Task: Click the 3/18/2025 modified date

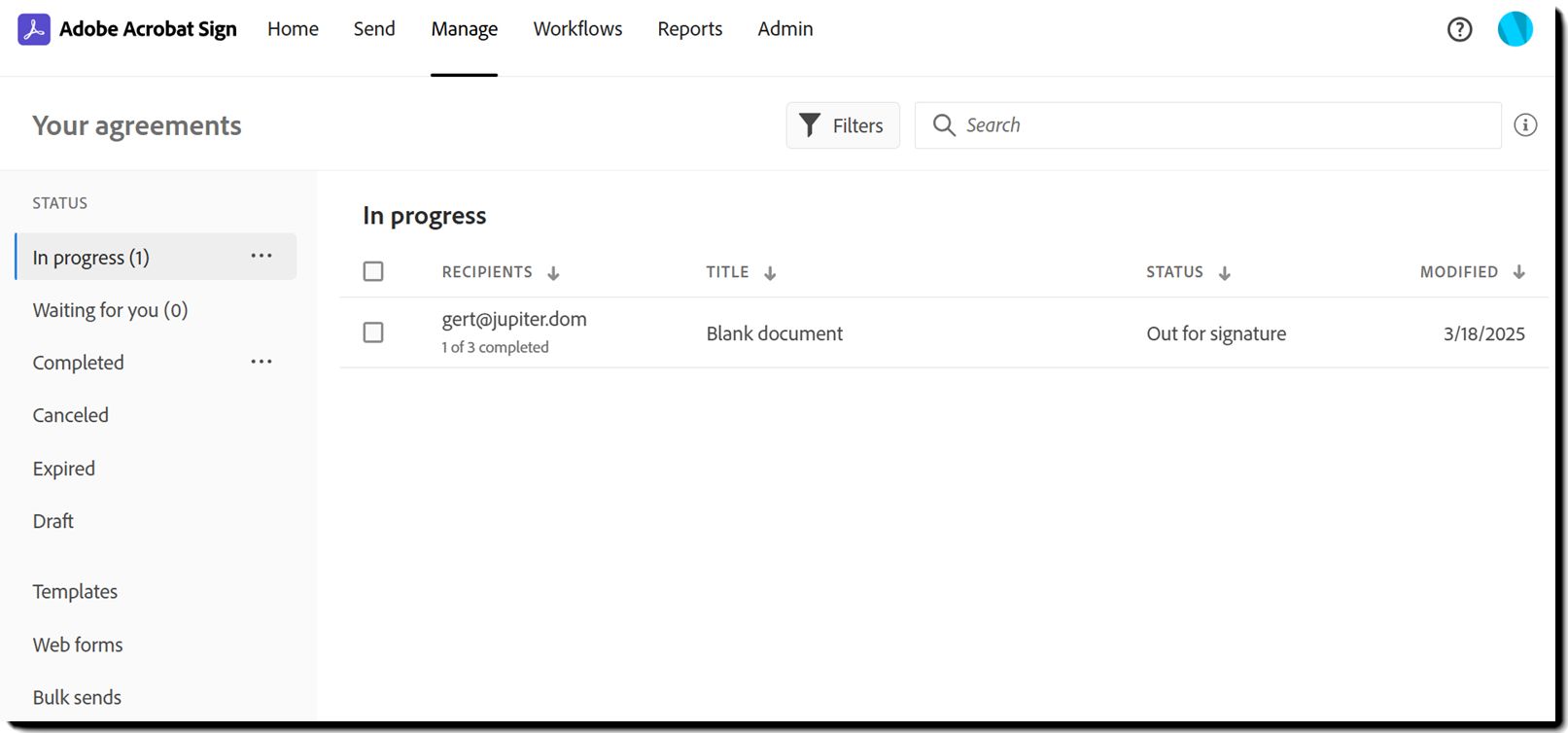Action: tap(1484, 333)
